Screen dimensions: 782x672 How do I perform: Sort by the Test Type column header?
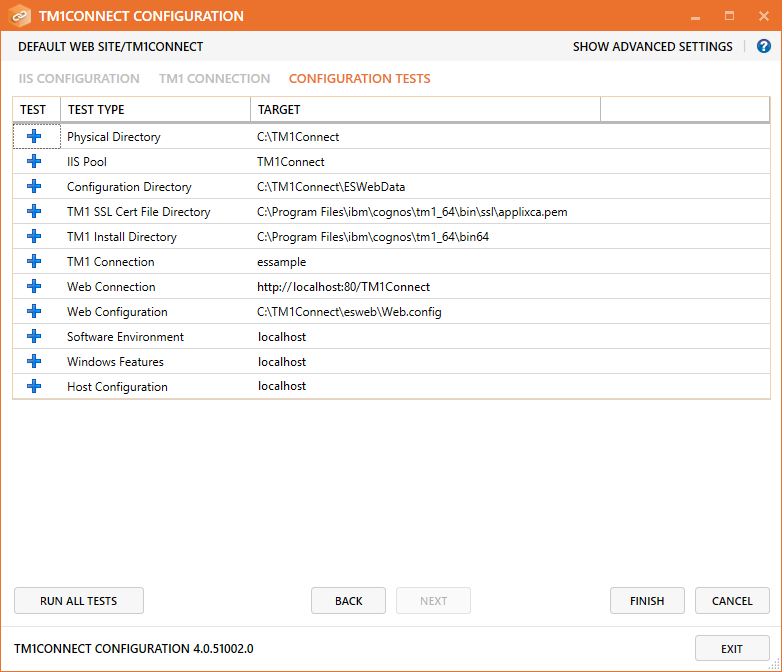pos(155,109)
